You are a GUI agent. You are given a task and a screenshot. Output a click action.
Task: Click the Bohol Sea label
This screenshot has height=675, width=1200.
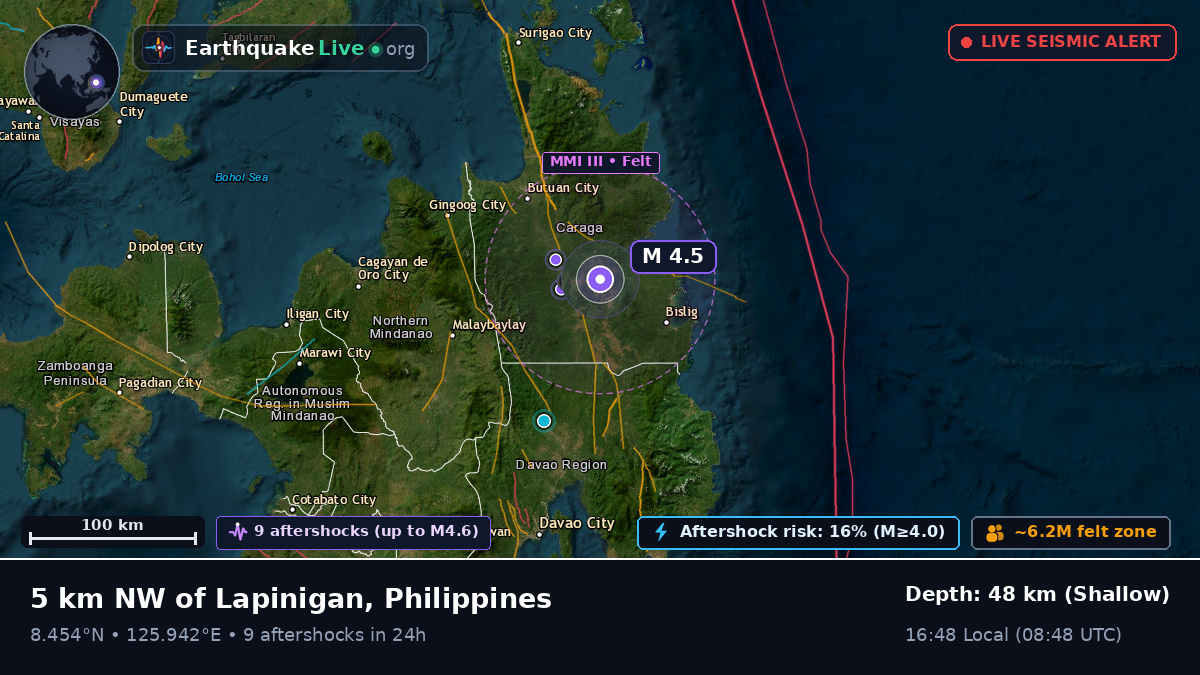click(x=241, y=178)
